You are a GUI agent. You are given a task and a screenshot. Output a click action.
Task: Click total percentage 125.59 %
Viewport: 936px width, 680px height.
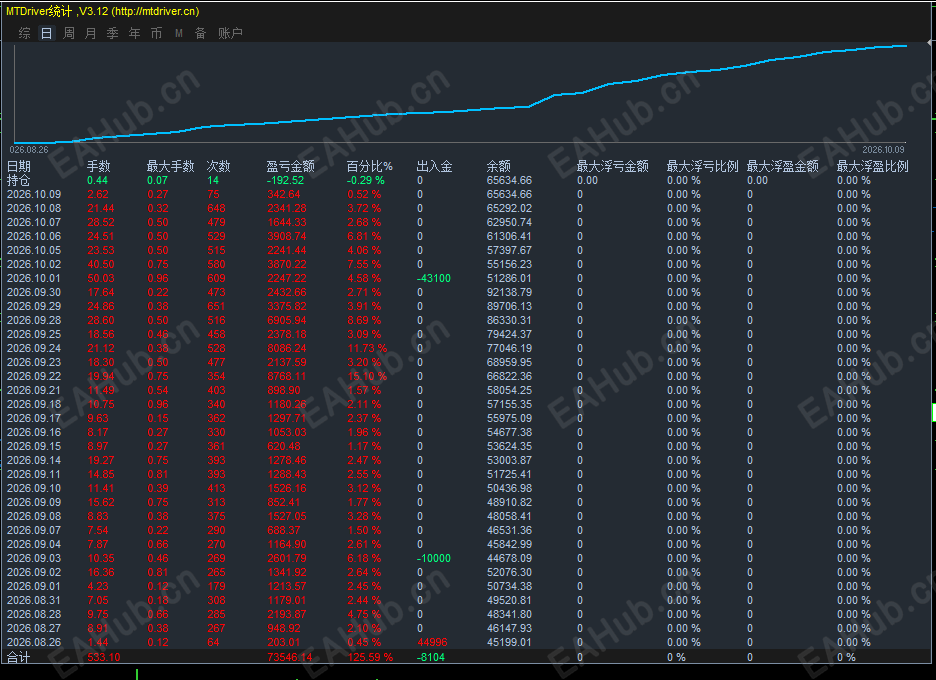(370, 657)
